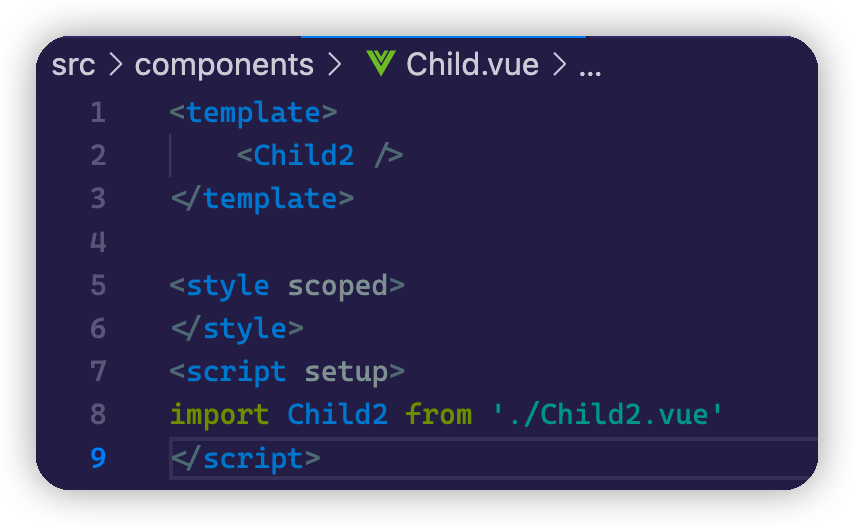Expand the breadcrumb ellipsis symbol path
This screenshot has width=854, height=526.
point(590,66)
